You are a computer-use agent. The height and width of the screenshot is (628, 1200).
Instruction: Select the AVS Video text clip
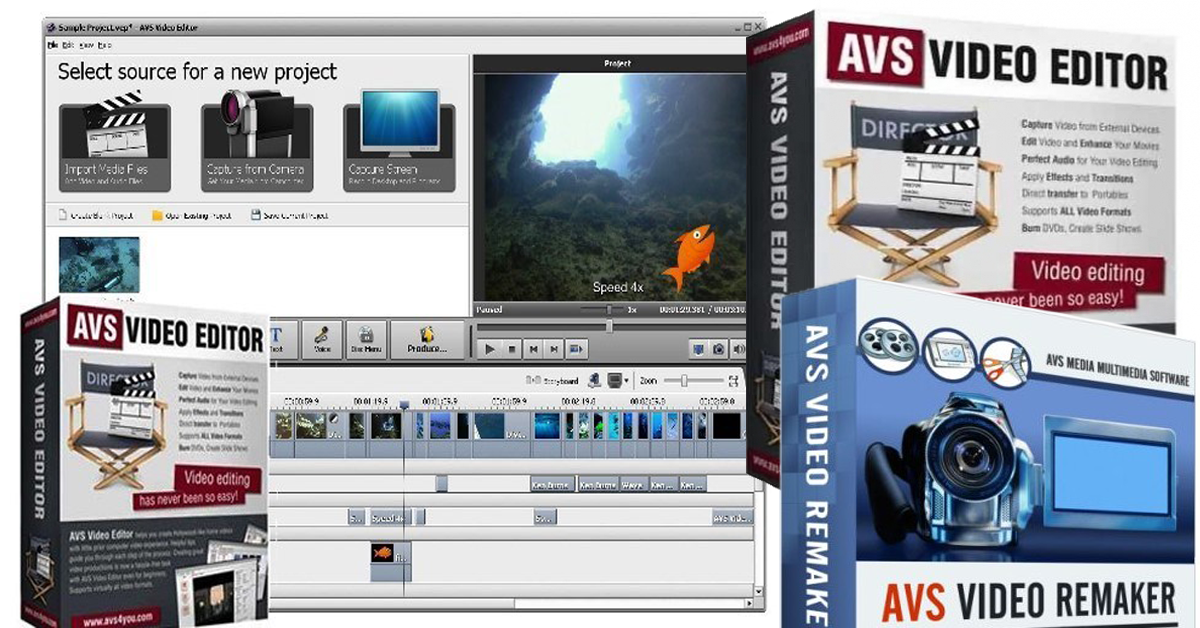pos(732,518)
